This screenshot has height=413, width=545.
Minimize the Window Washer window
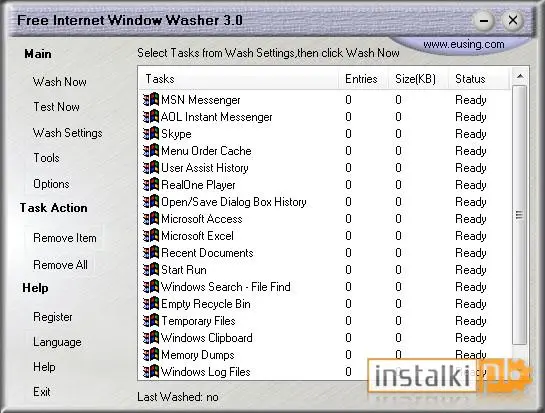pyautogui.click(x=484, y=21)
